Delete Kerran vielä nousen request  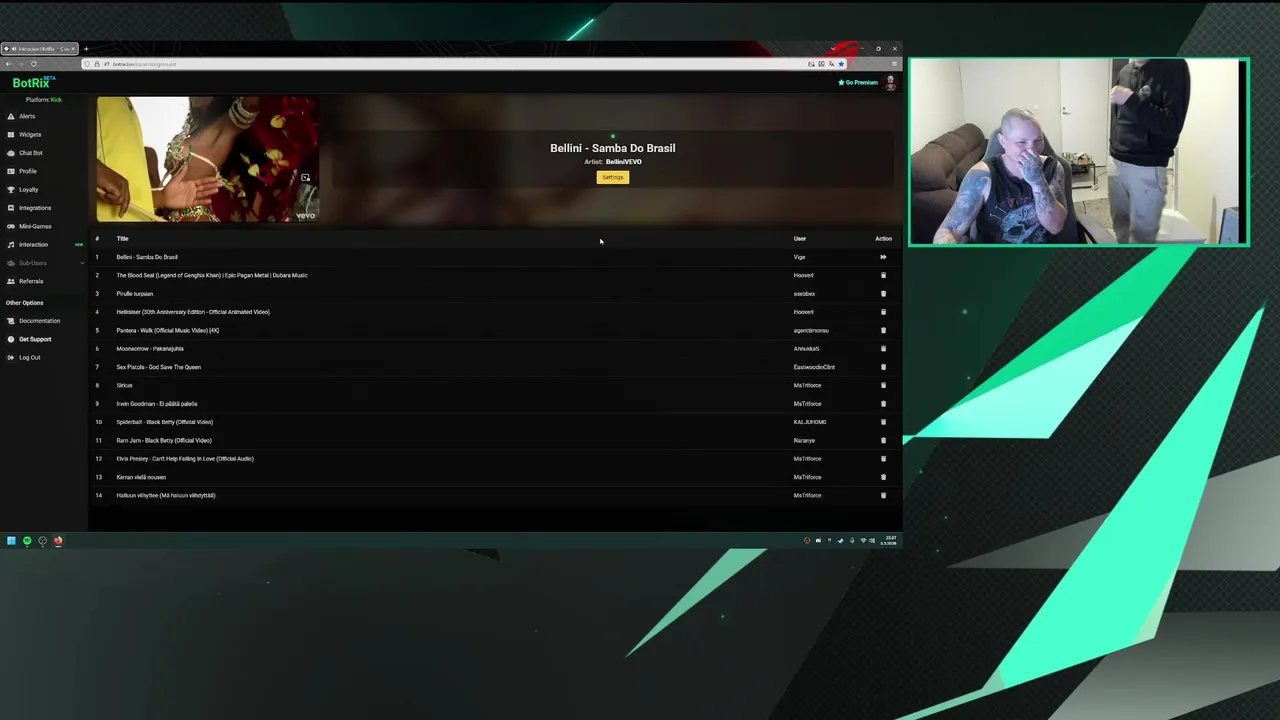[x=883, y=477]
